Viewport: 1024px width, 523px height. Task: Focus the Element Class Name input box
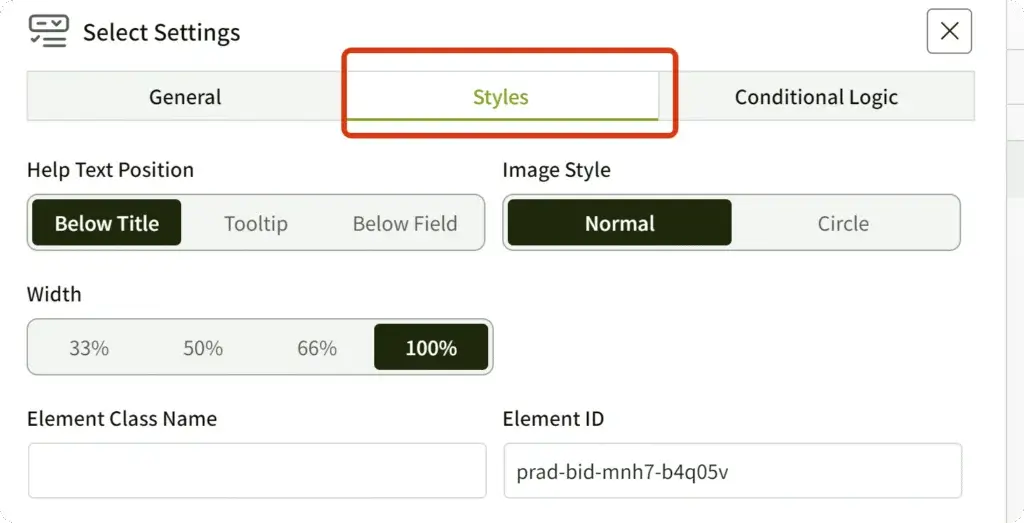257,471
